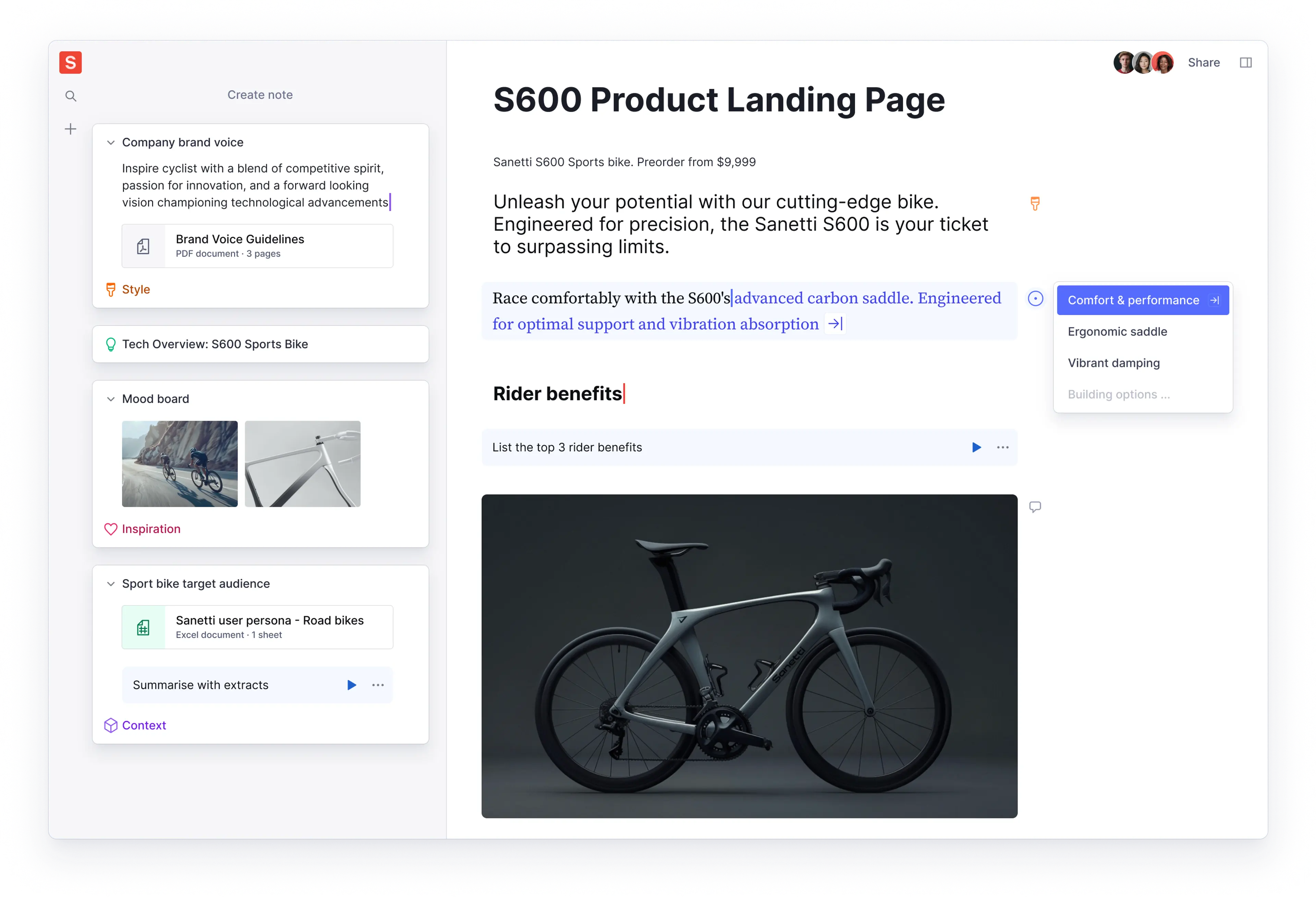Click the Sport bike target audience title
This screenshot has height=897, width=1316.
coord(196,584)
